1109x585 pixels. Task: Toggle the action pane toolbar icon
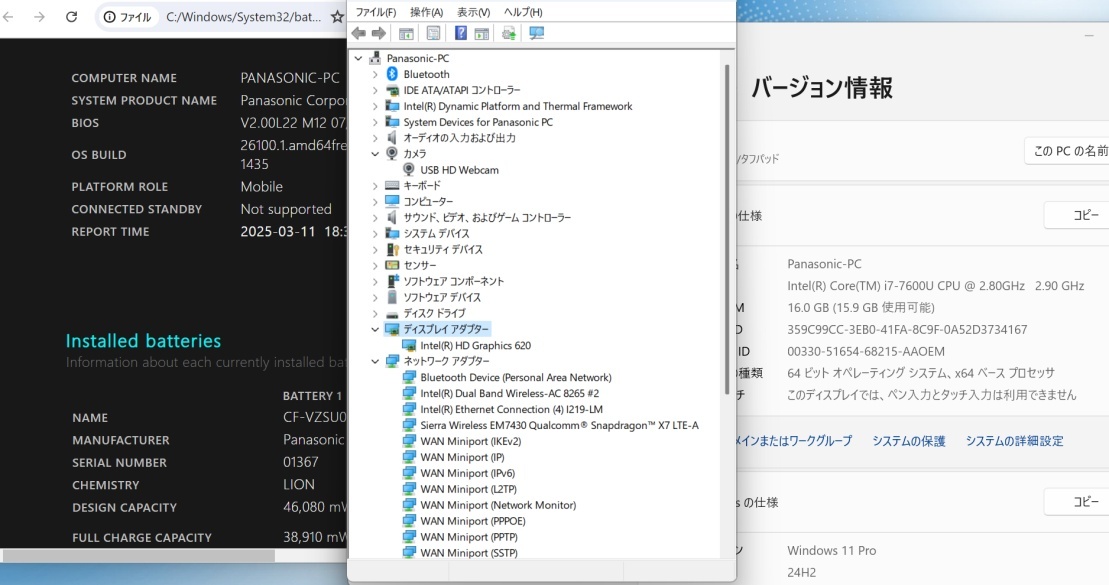tap(482, 33)
